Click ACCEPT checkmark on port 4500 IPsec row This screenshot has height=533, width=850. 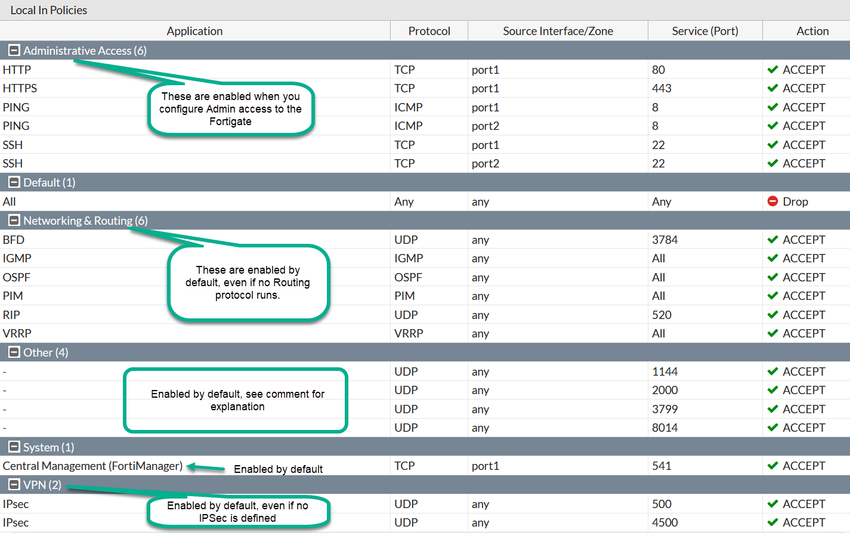coord(772,522)
